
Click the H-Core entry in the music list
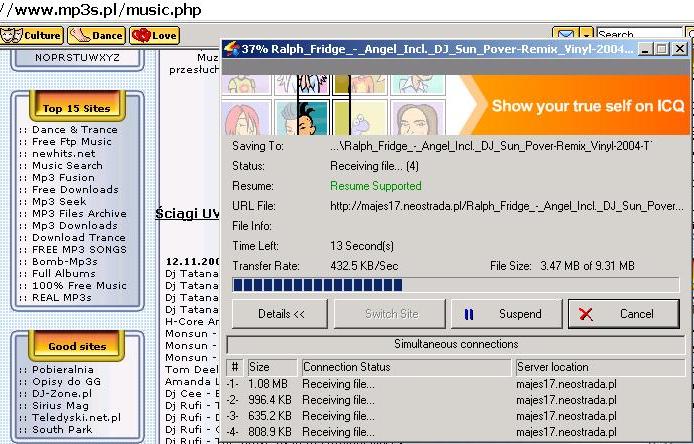(x=192, y=321)
